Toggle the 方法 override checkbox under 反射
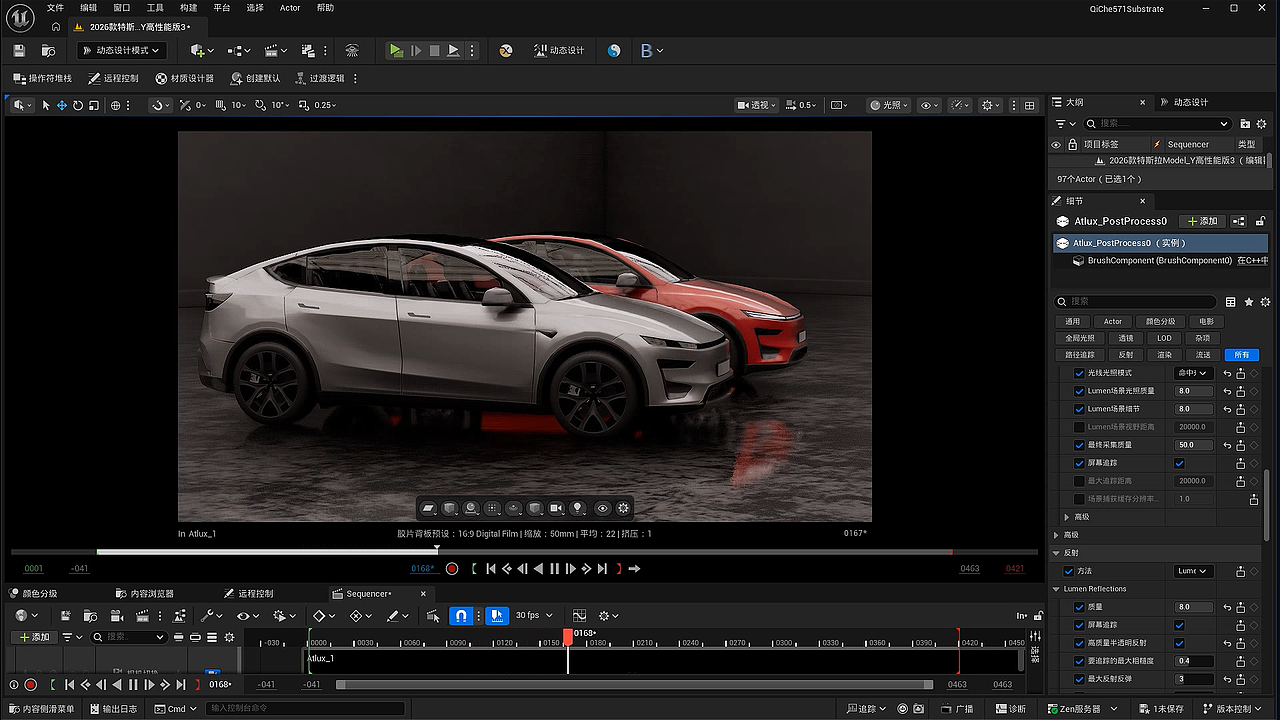Screen dimensions: 1280x720 click(x=1069, y=571)
